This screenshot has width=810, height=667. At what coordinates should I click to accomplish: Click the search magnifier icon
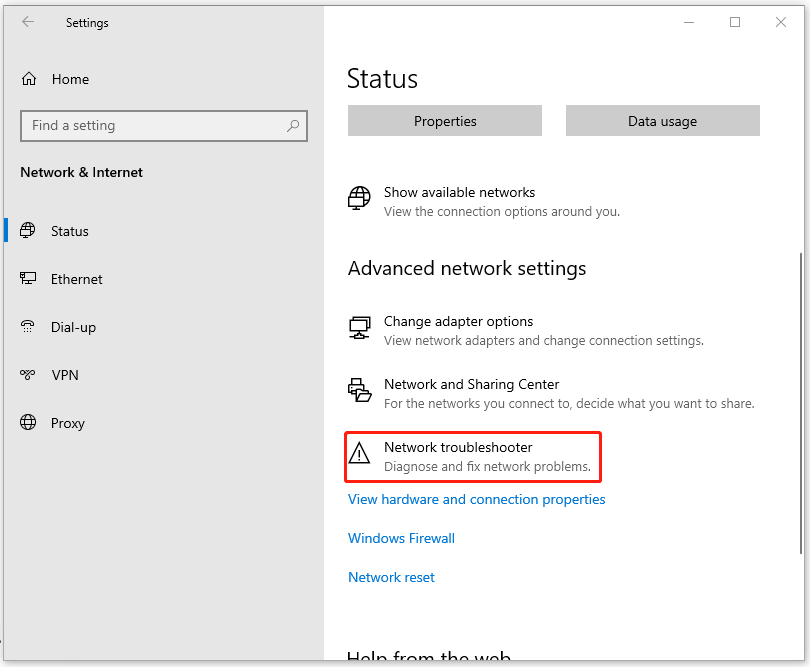click(x=293, y=126)
